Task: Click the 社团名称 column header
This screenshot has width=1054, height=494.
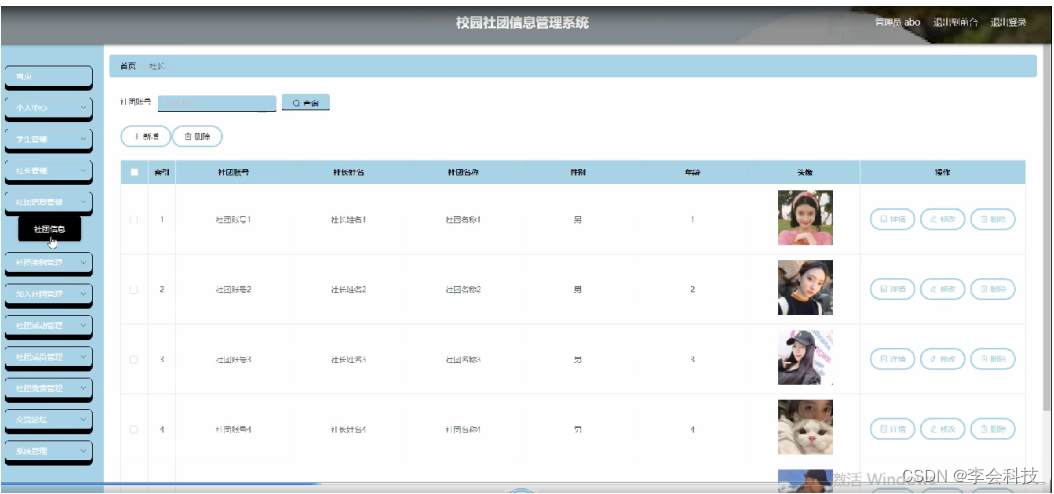Action: [x=463, y=173]
